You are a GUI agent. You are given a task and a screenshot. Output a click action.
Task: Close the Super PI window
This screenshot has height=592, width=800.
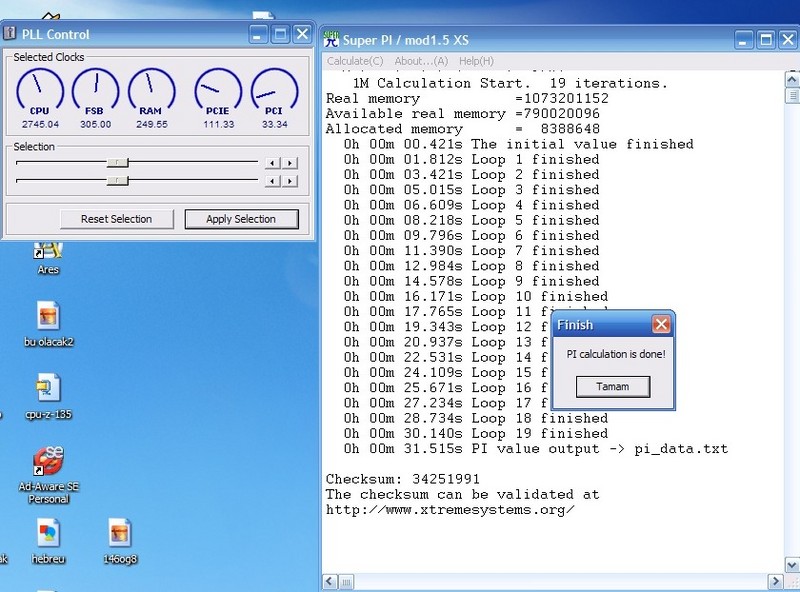(788, 39)
